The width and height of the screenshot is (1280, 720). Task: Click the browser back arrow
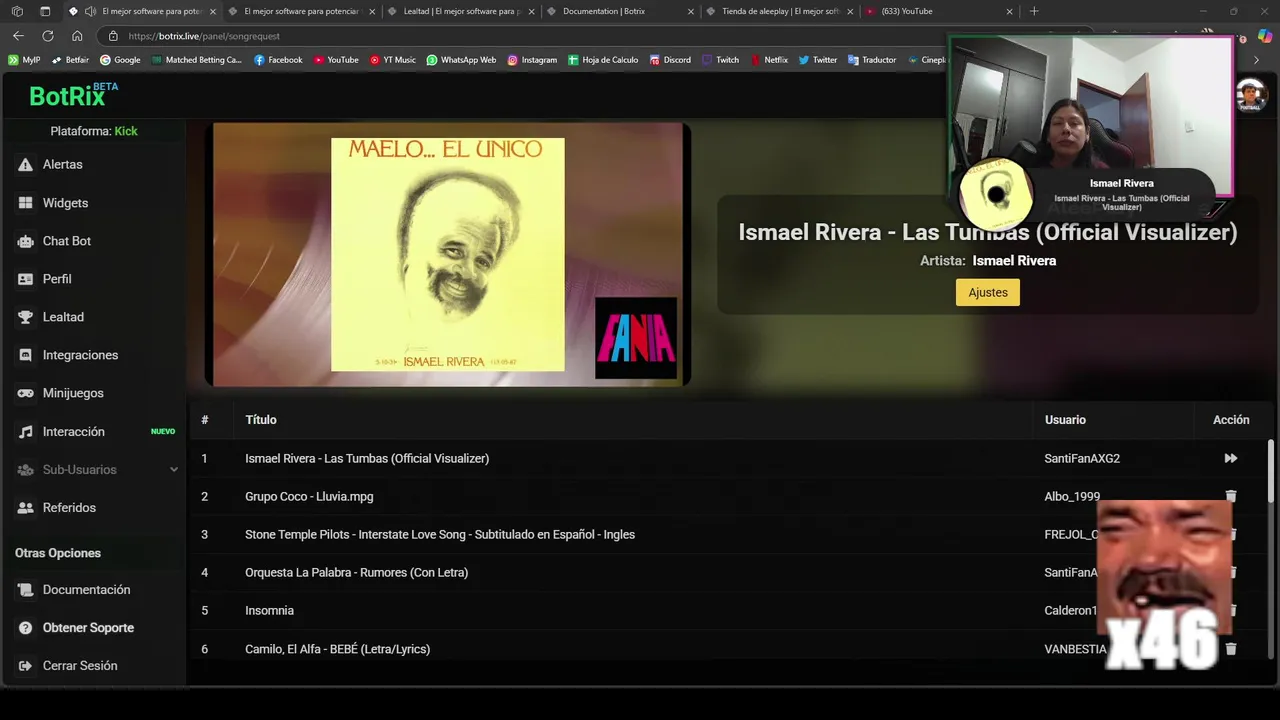tap(18, 36)
